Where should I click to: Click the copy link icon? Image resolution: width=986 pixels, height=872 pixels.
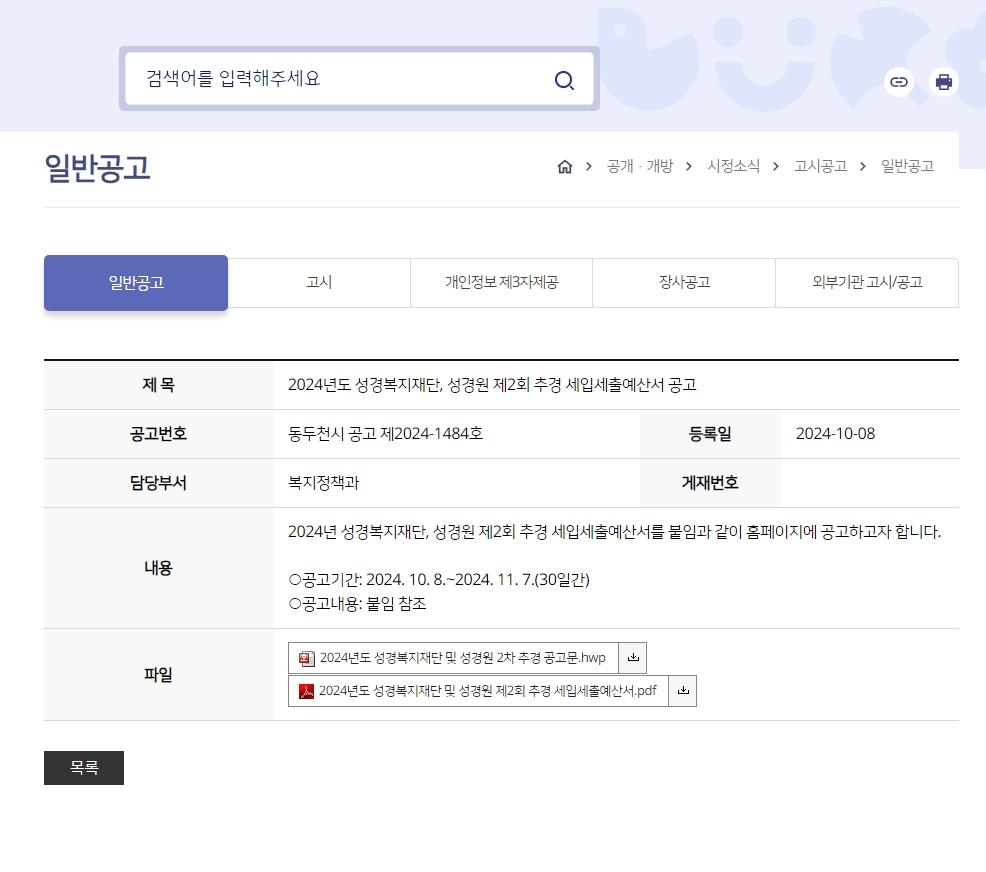tap(899, 82)
